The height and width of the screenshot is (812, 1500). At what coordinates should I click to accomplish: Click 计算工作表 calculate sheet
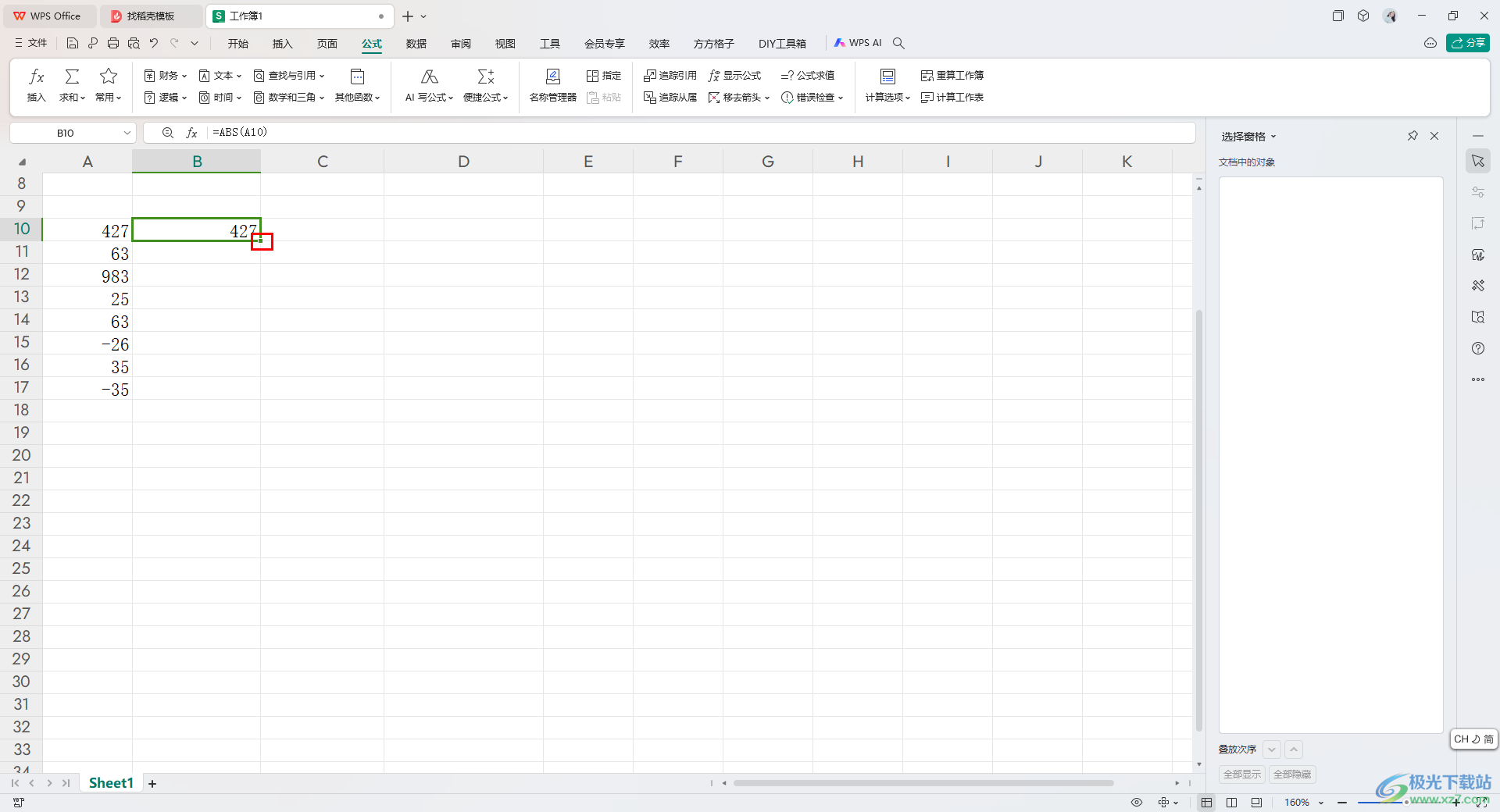pyautogui.click(x=952, y=98)
